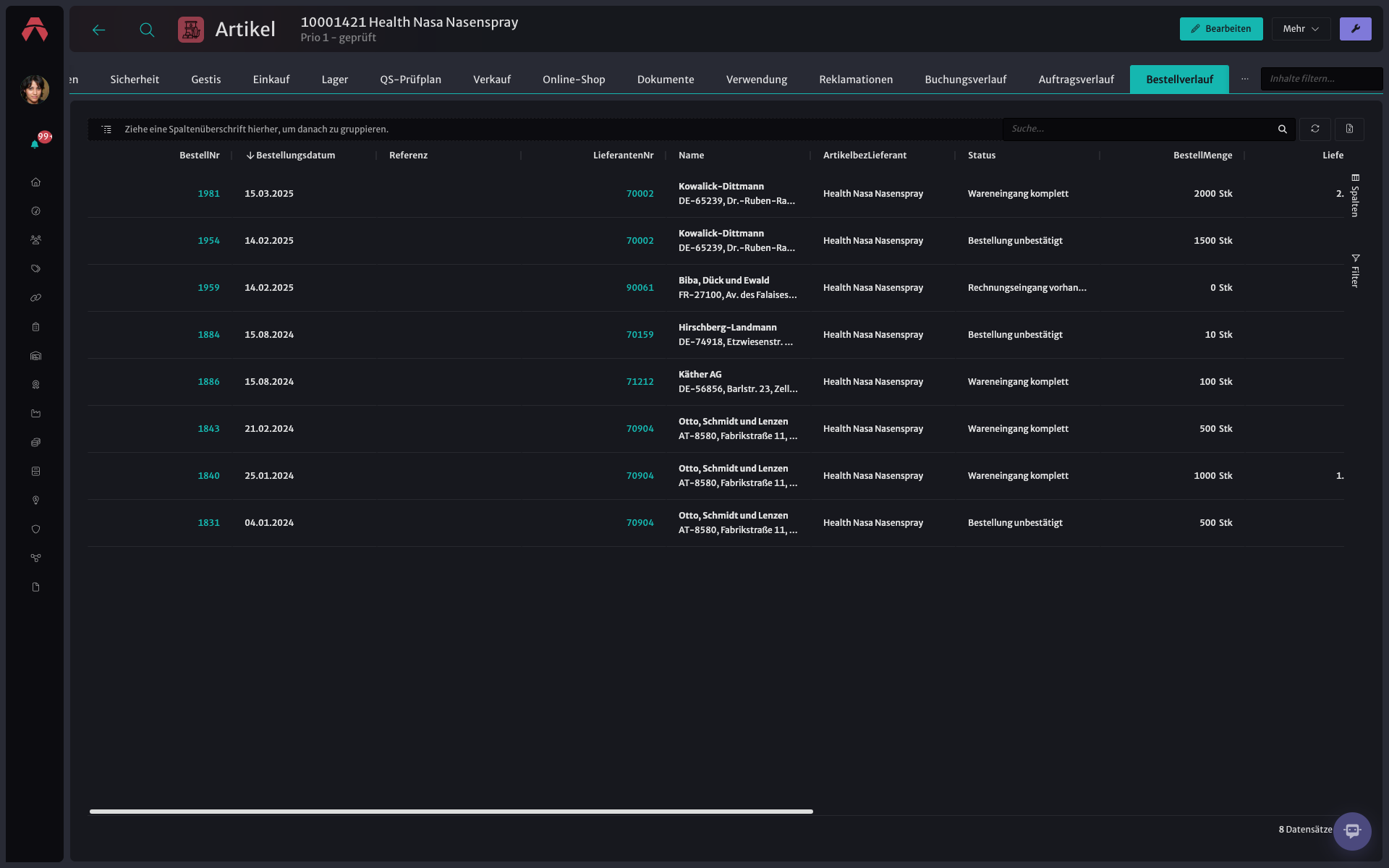Open order number 1981 link
1389x868 pixels.
coord(208,194)
